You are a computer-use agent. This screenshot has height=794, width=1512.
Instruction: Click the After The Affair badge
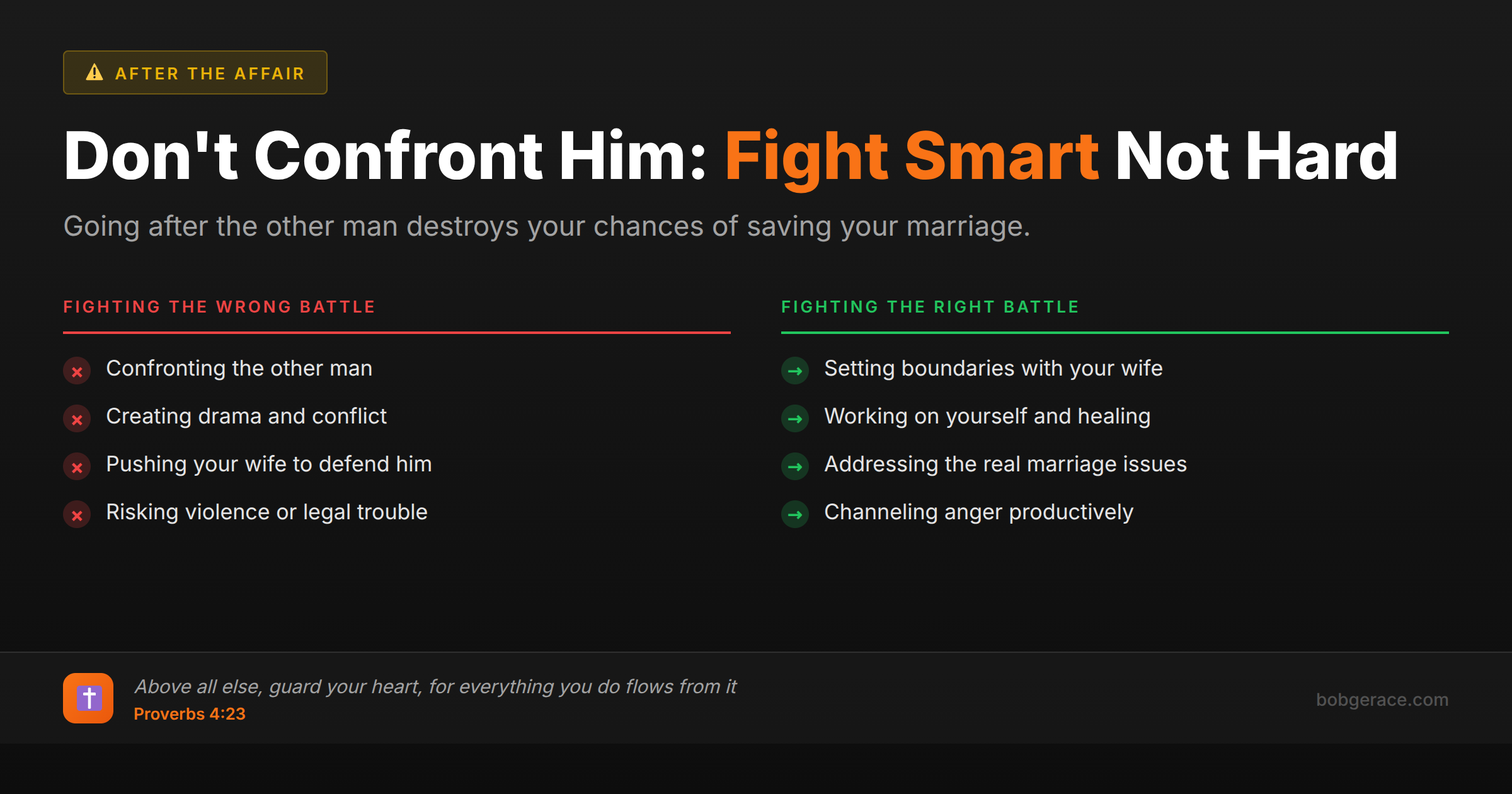[x=195, y=72]
